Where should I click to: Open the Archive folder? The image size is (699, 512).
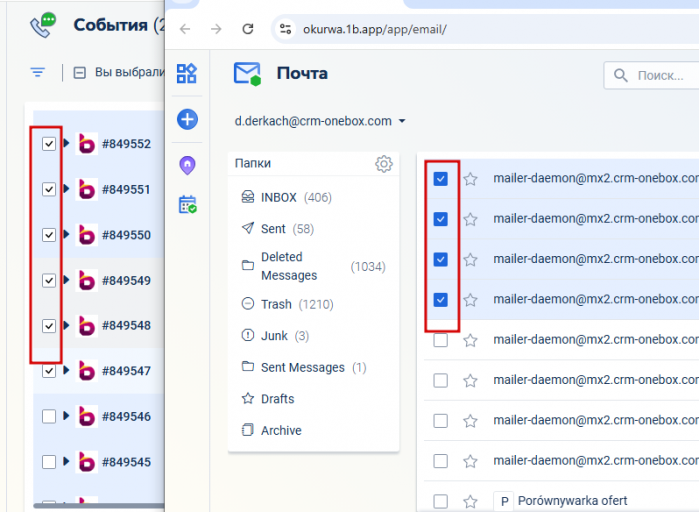pos(313,430)
